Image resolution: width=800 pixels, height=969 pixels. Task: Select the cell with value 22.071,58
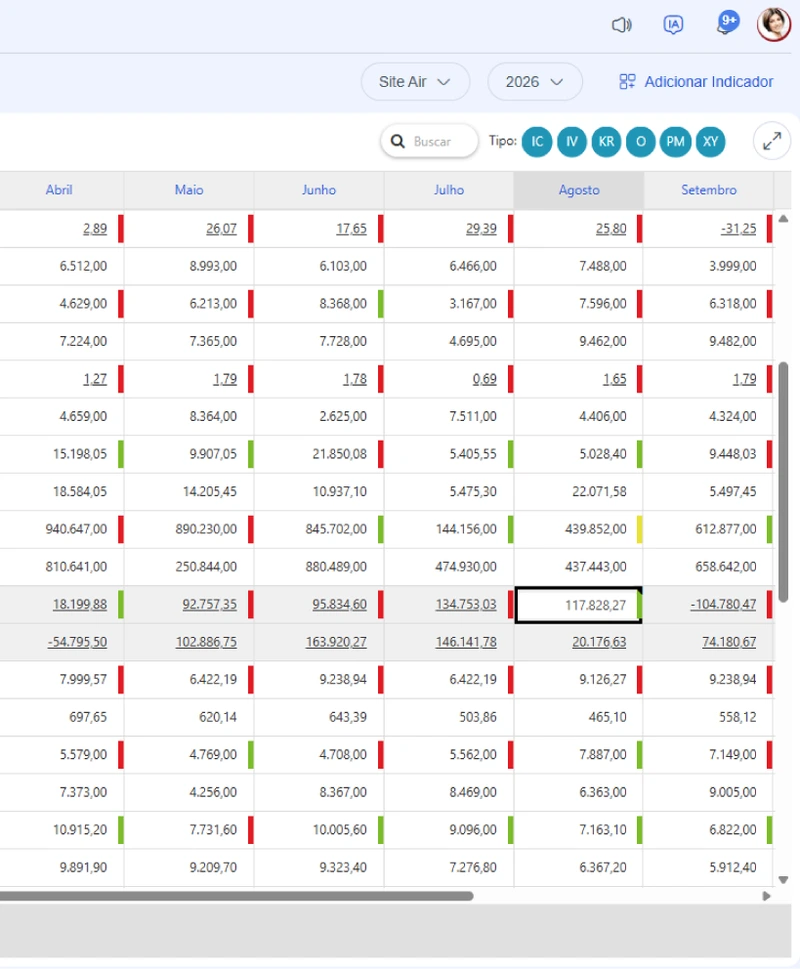pyautogui.click(x=578, y=492)
